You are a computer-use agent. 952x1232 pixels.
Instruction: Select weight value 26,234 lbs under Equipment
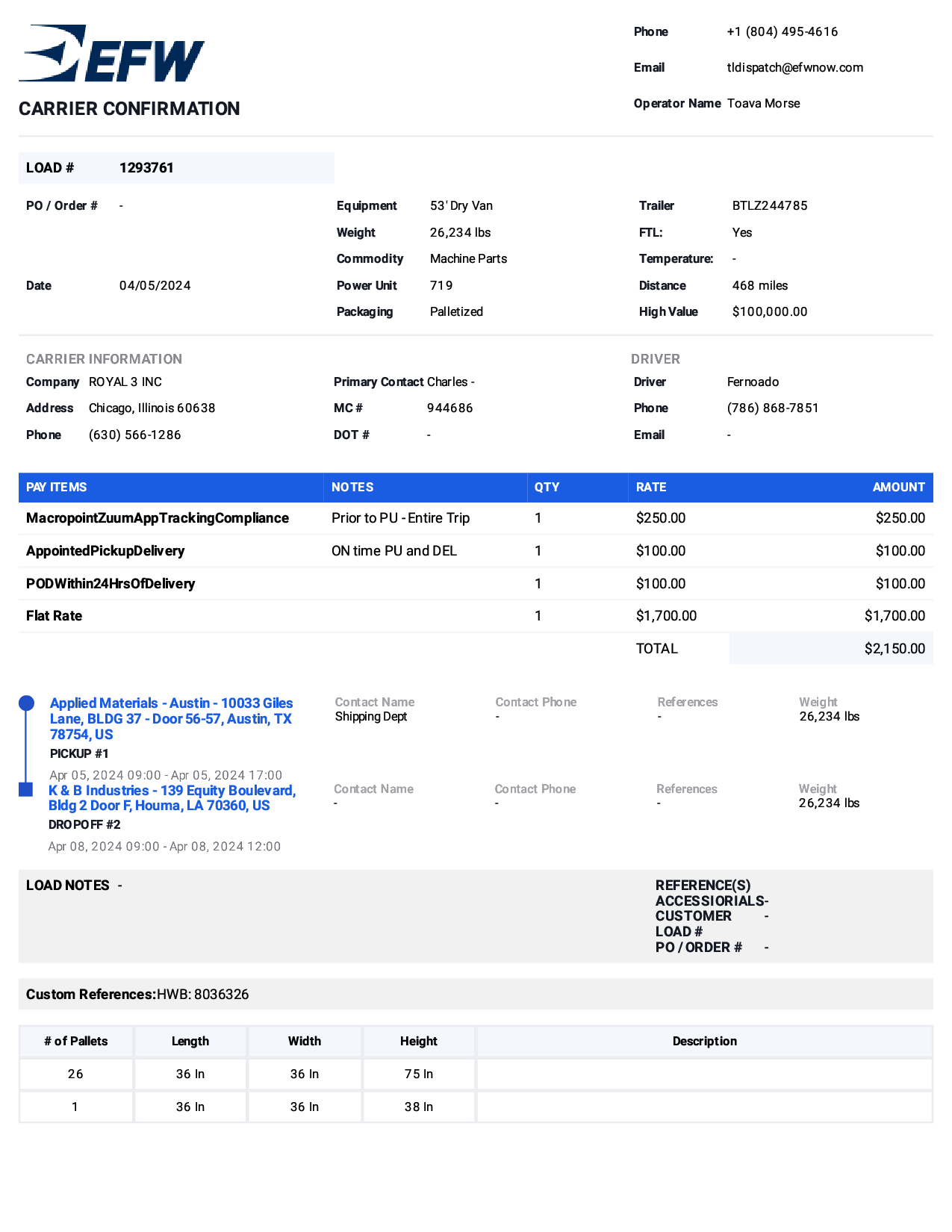[x=460, y=232]
